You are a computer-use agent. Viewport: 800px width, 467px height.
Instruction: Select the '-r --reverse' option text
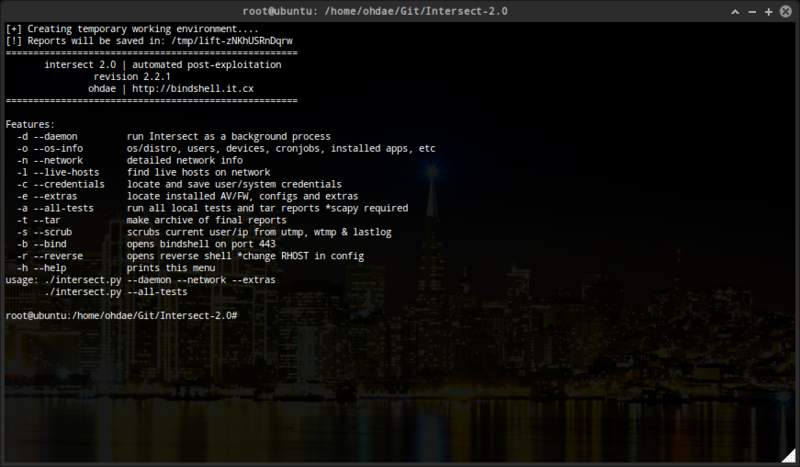click(x=50, y=256)
